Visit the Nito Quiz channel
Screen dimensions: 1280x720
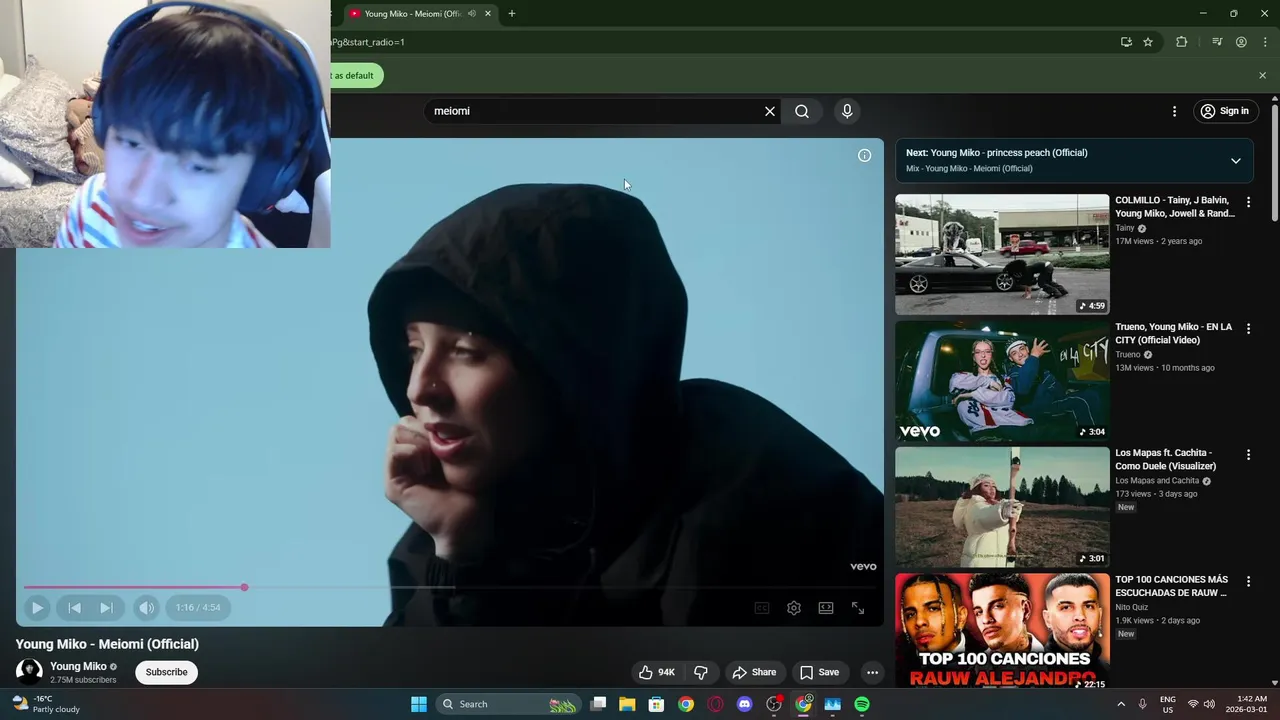coord(1132,607)
